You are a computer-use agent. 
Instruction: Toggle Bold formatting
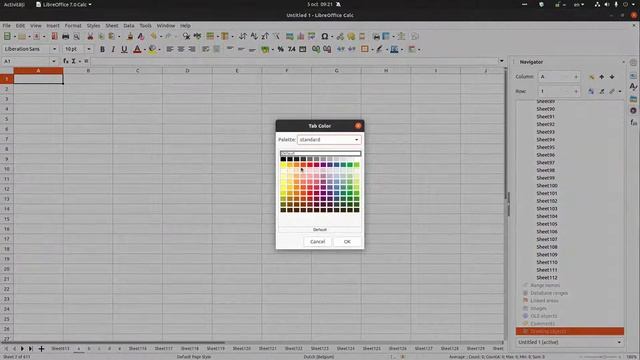[x=102, y=49]
